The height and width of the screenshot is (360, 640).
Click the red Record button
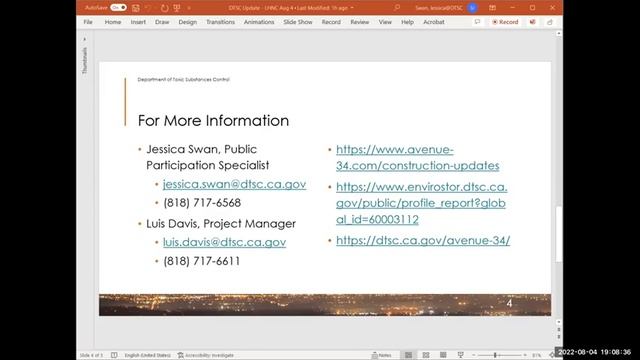pos(505,22)
